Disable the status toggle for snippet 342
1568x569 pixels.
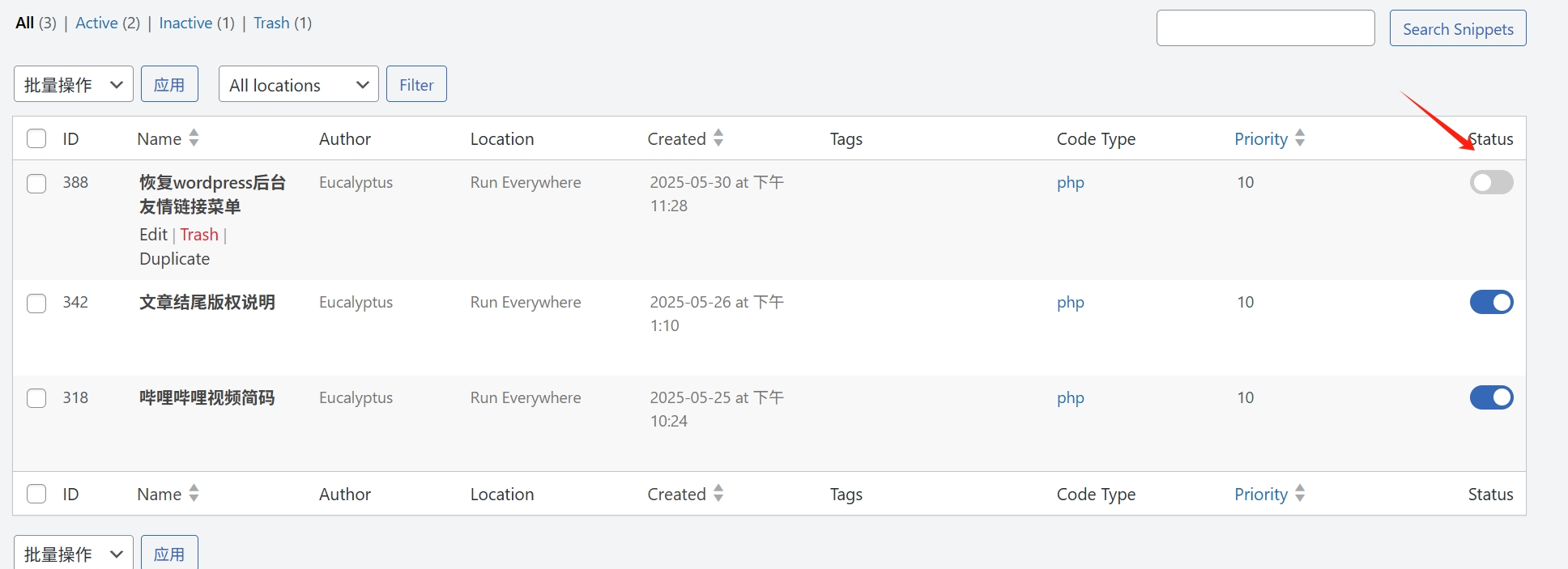click(x=1491, y=303)
